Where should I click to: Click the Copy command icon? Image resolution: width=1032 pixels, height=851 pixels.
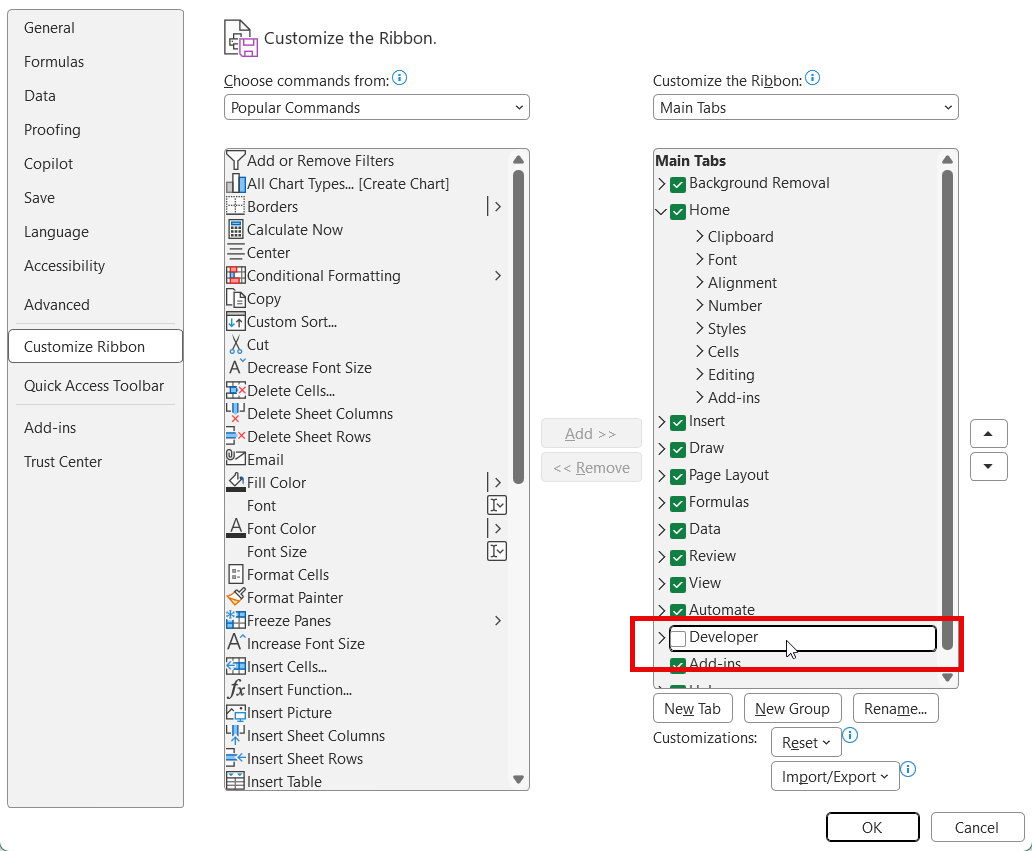[236, 299]
